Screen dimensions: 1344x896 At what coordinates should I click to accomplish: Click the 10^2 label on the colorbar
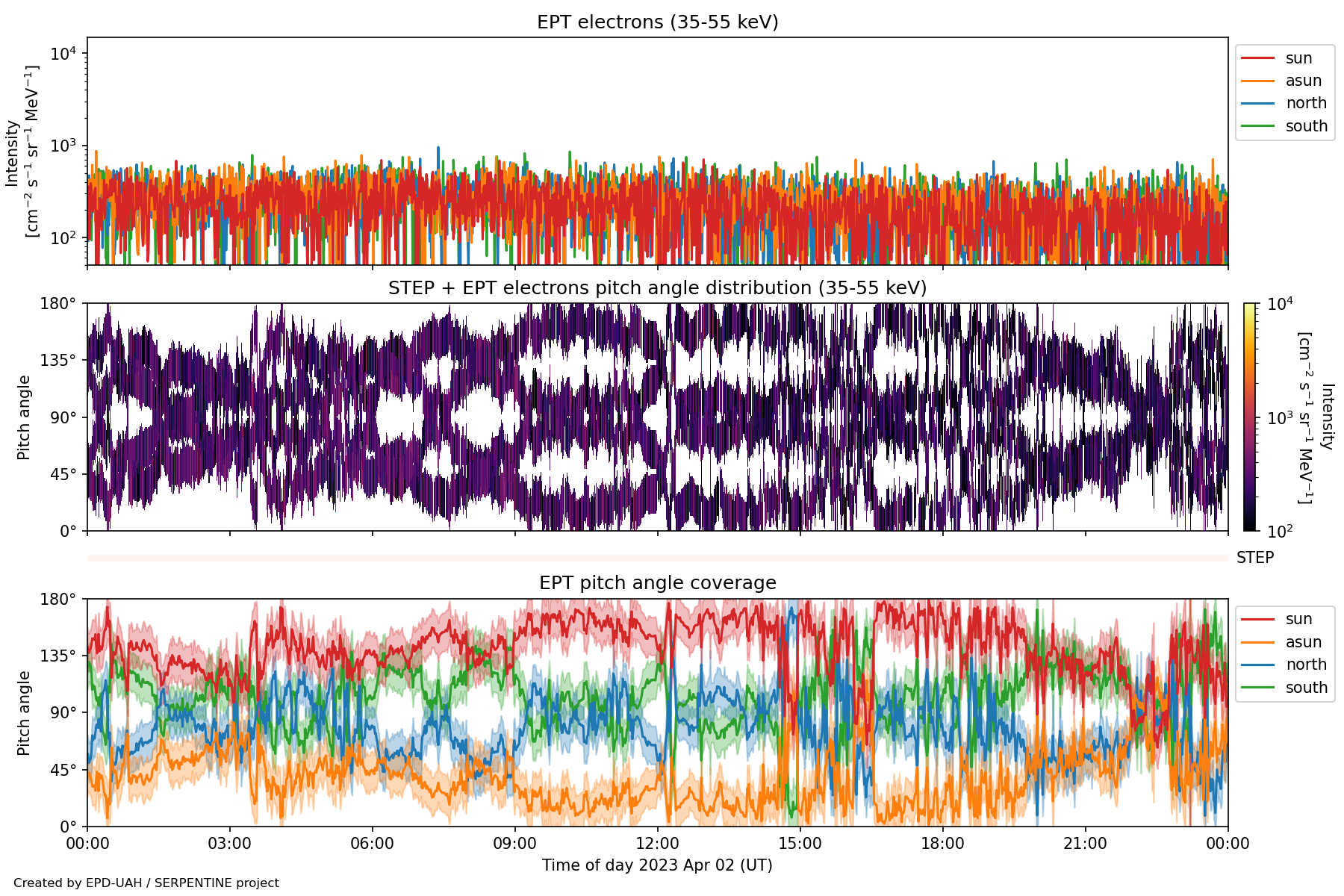[x=1280, y=531]
